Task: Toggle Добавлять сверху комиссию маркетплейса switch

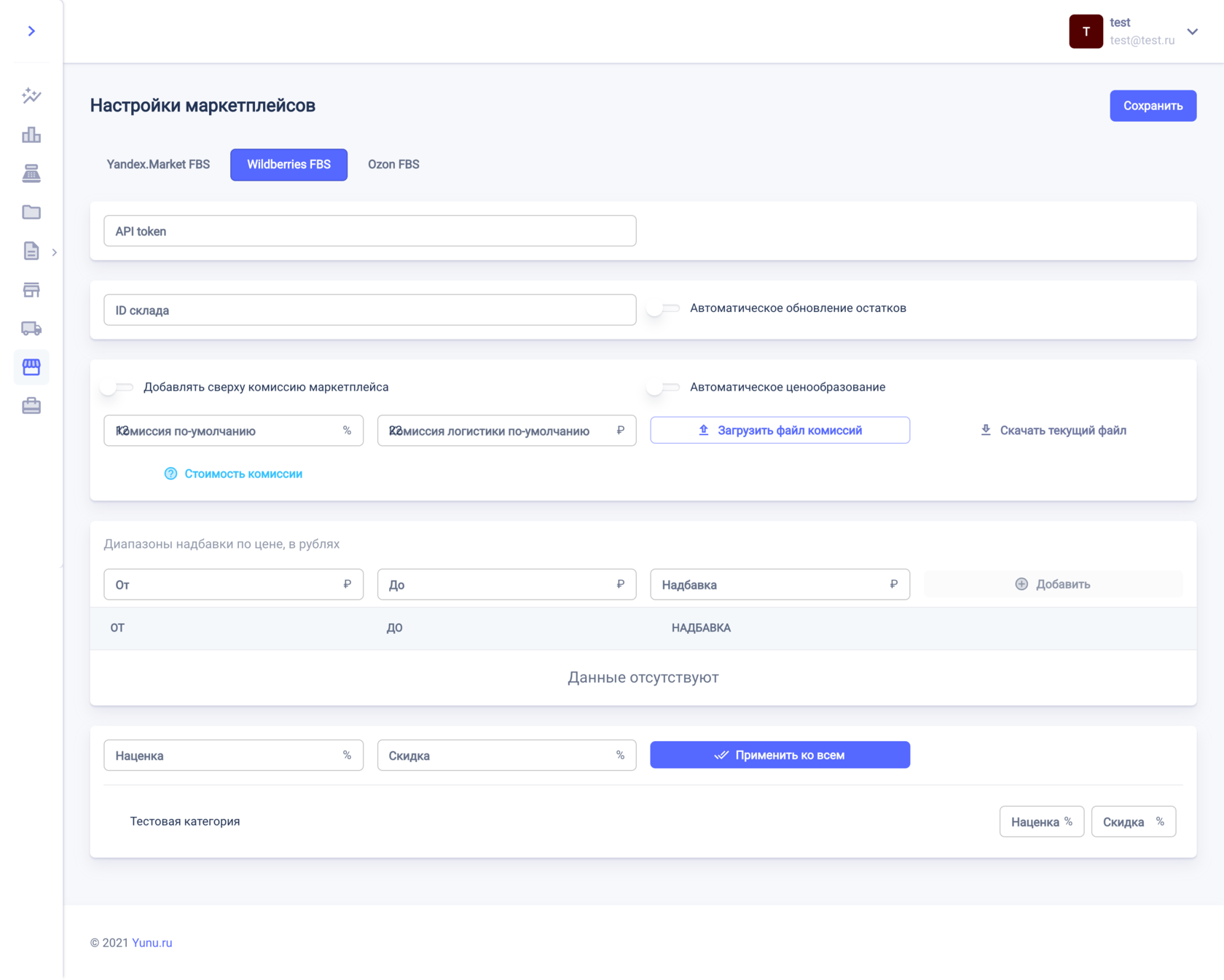Action: 117,387
